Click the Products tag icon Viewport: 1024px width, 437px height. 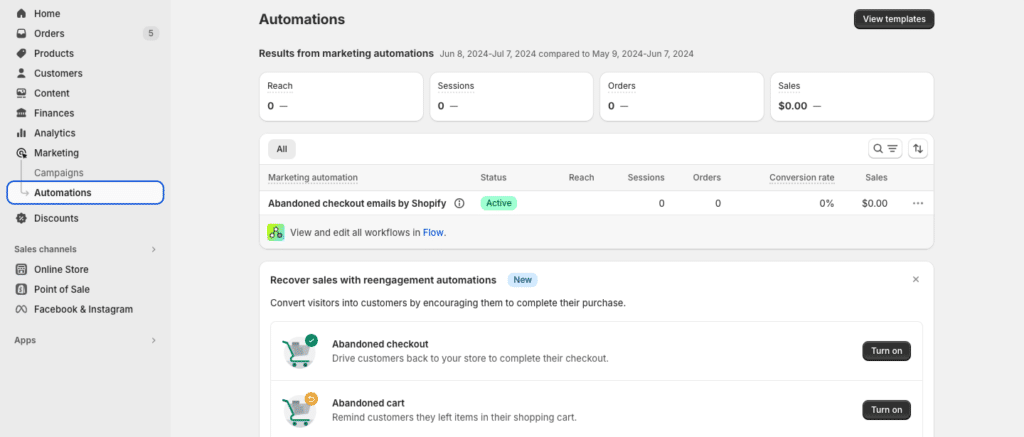(x=22, y=53)
